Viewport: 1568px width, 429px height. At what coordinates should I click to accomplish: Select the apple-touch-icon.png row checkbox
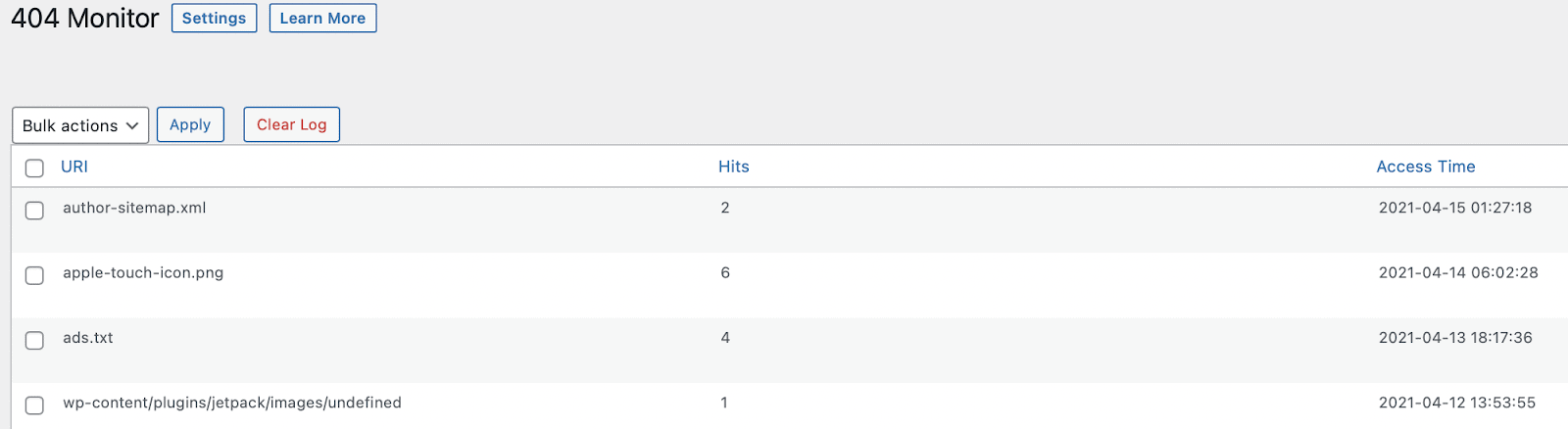34,275
